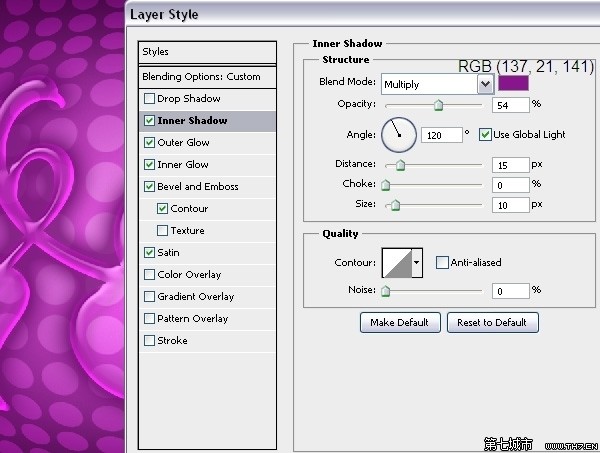Viewport: 600px width, 453px height.
Task: Click the Make Default button
Action: pos(399,322)
